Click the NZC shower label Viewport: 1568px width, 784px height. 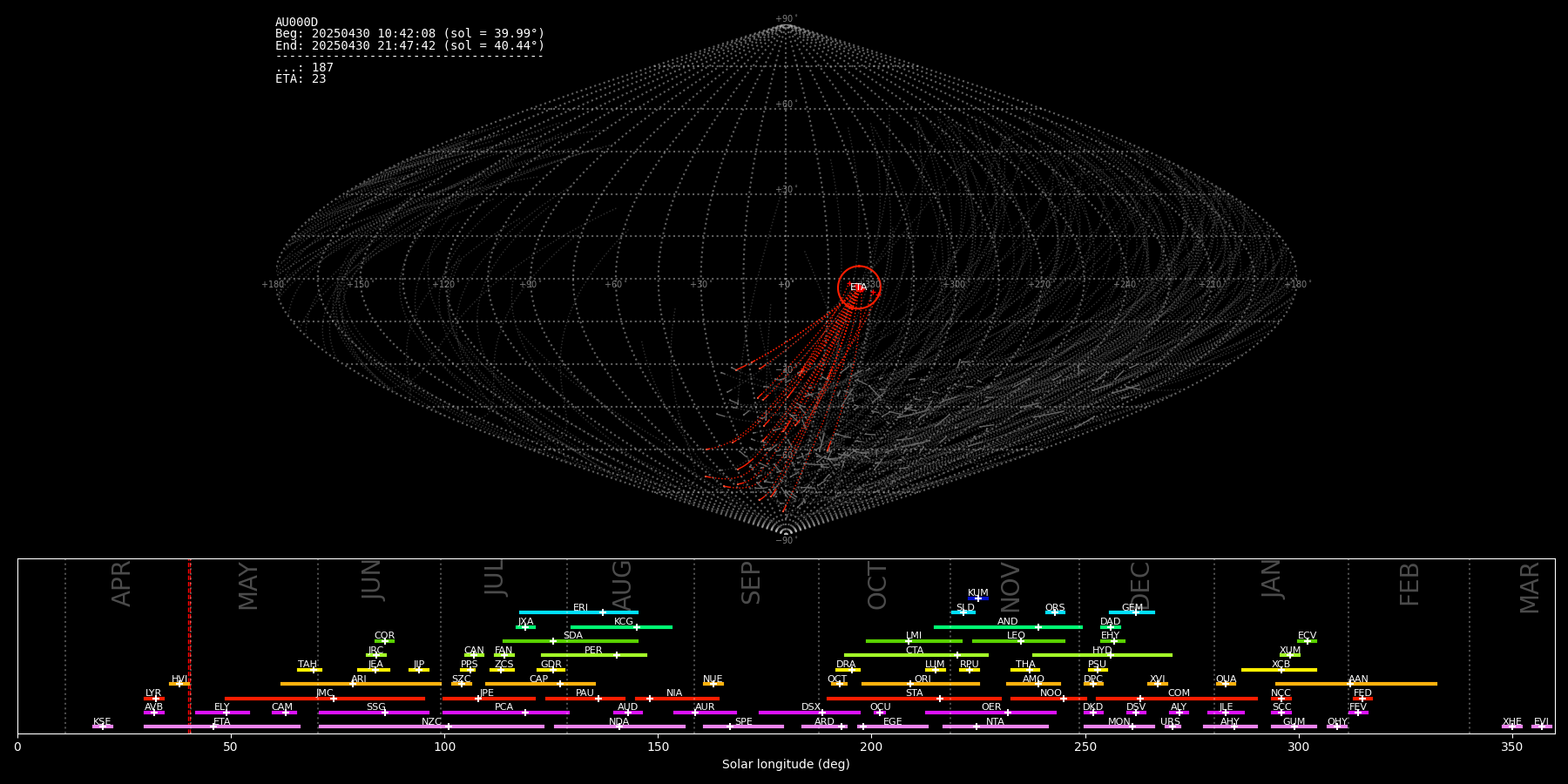432,722
